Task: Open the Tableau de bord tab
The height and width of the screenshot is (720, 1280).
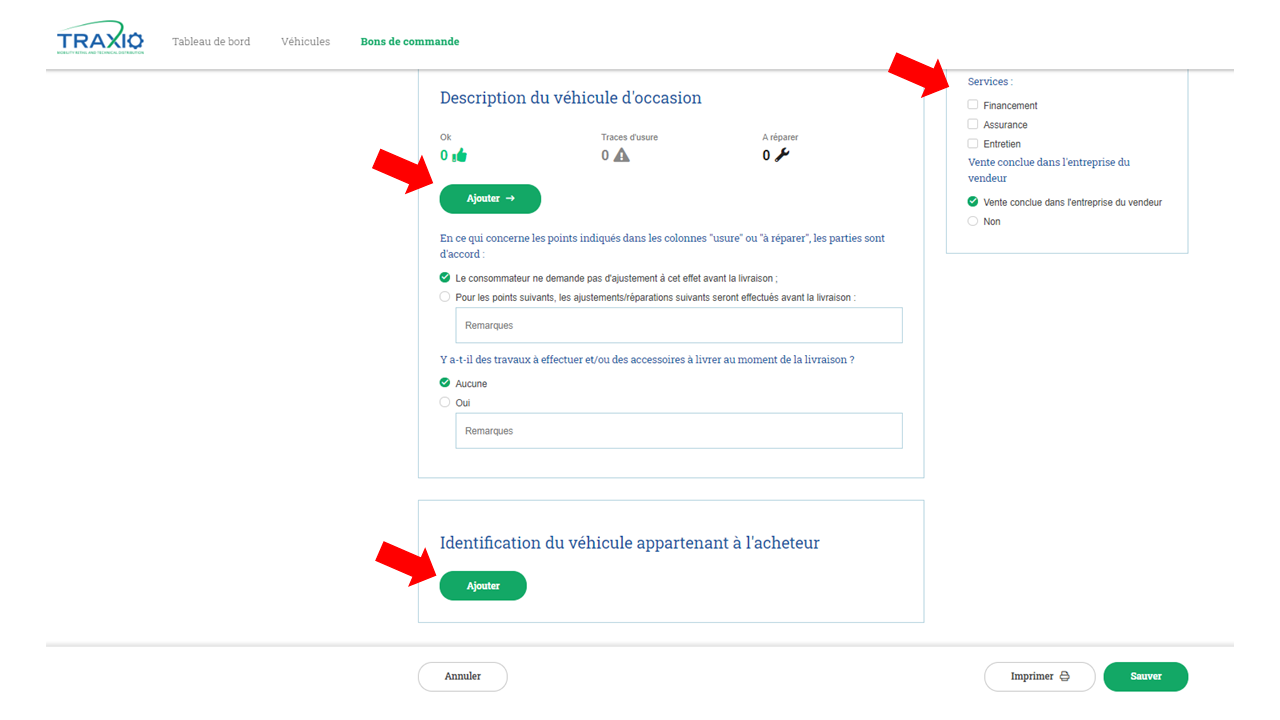Action: click(x=211, y=42)
